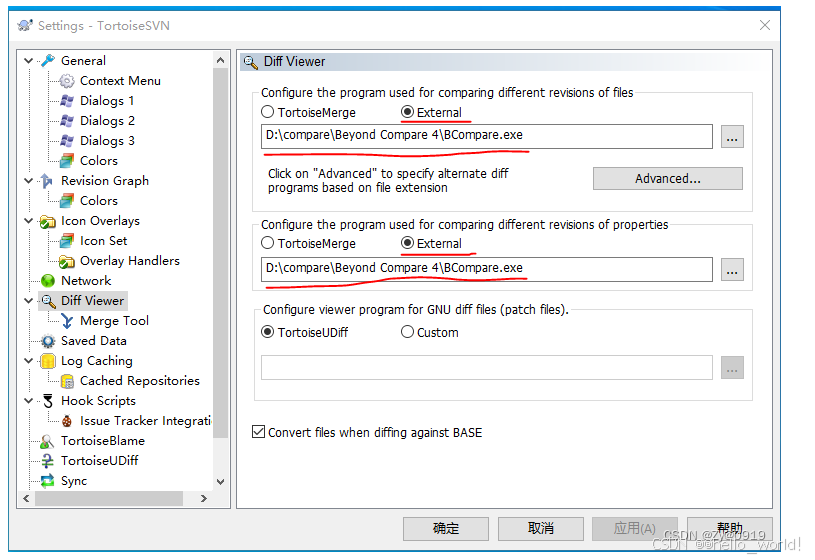Open the Merge Tool settings page
Image resolution: width=815 pixels, height=560 pixels.
(x=114, y=321)
